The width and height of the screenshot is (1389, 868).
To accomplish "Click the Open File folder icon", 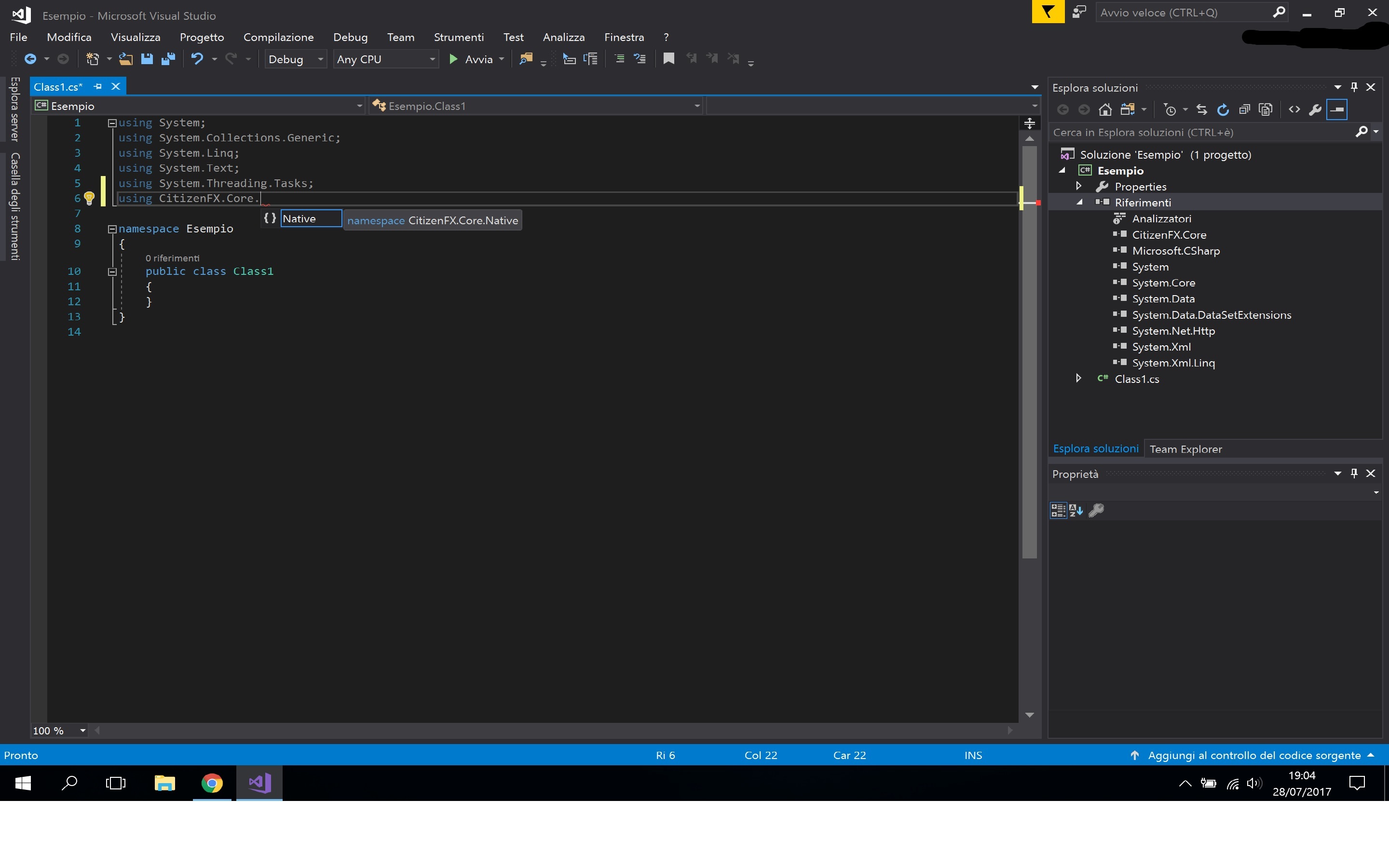I will [126, 59].
